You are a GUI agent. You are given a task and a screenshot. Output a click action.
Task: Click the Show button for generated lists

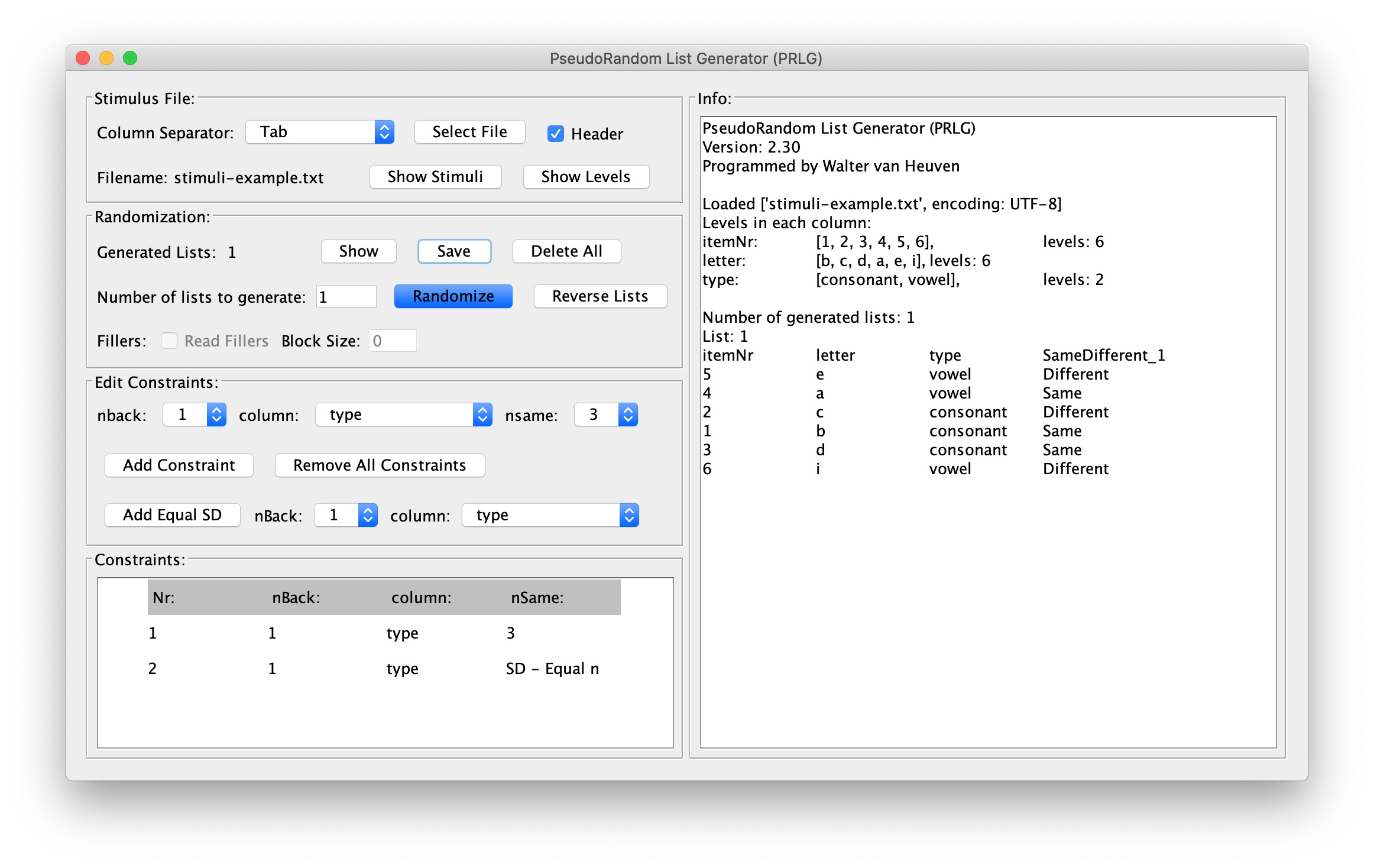coord(357,251)
